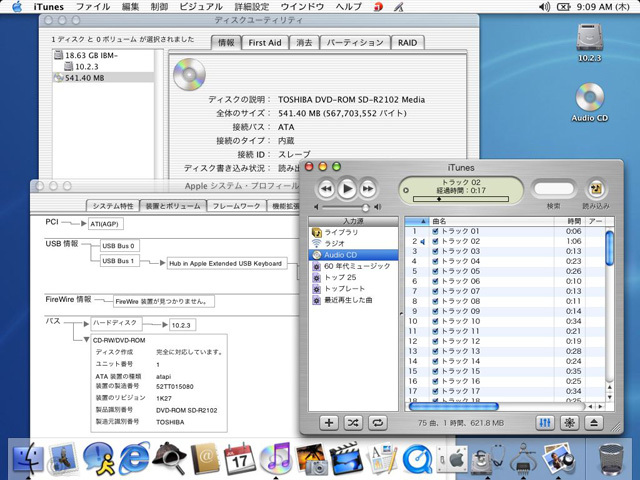The height and width of the screenshot is (480, 640).
Task: Click the add playlist plus button
Action: coord(329,423)
